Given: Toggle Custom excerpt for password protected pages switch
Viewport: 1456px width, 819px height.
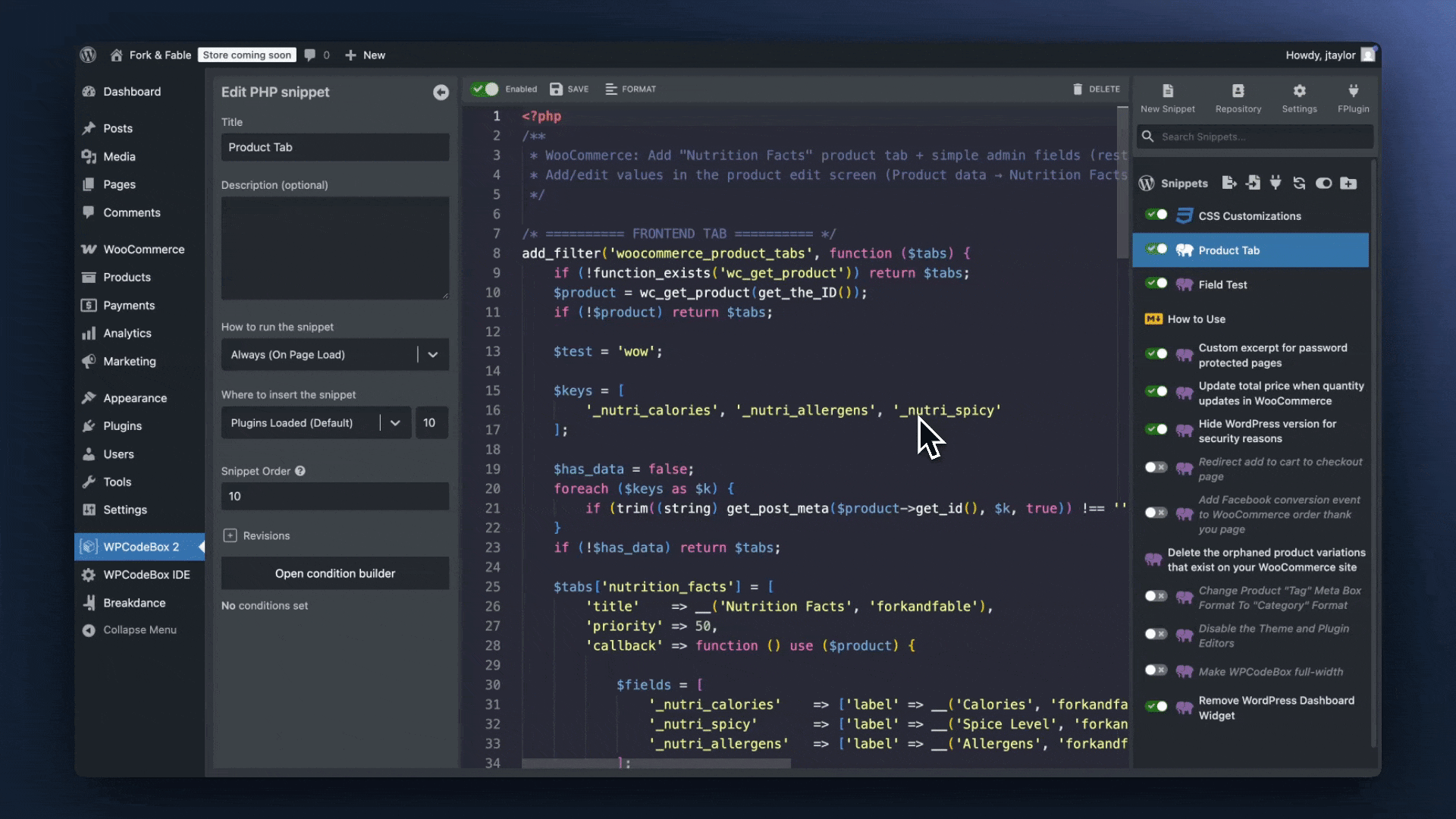Looking at the screenshot, I should click(x=1156, y=354).
